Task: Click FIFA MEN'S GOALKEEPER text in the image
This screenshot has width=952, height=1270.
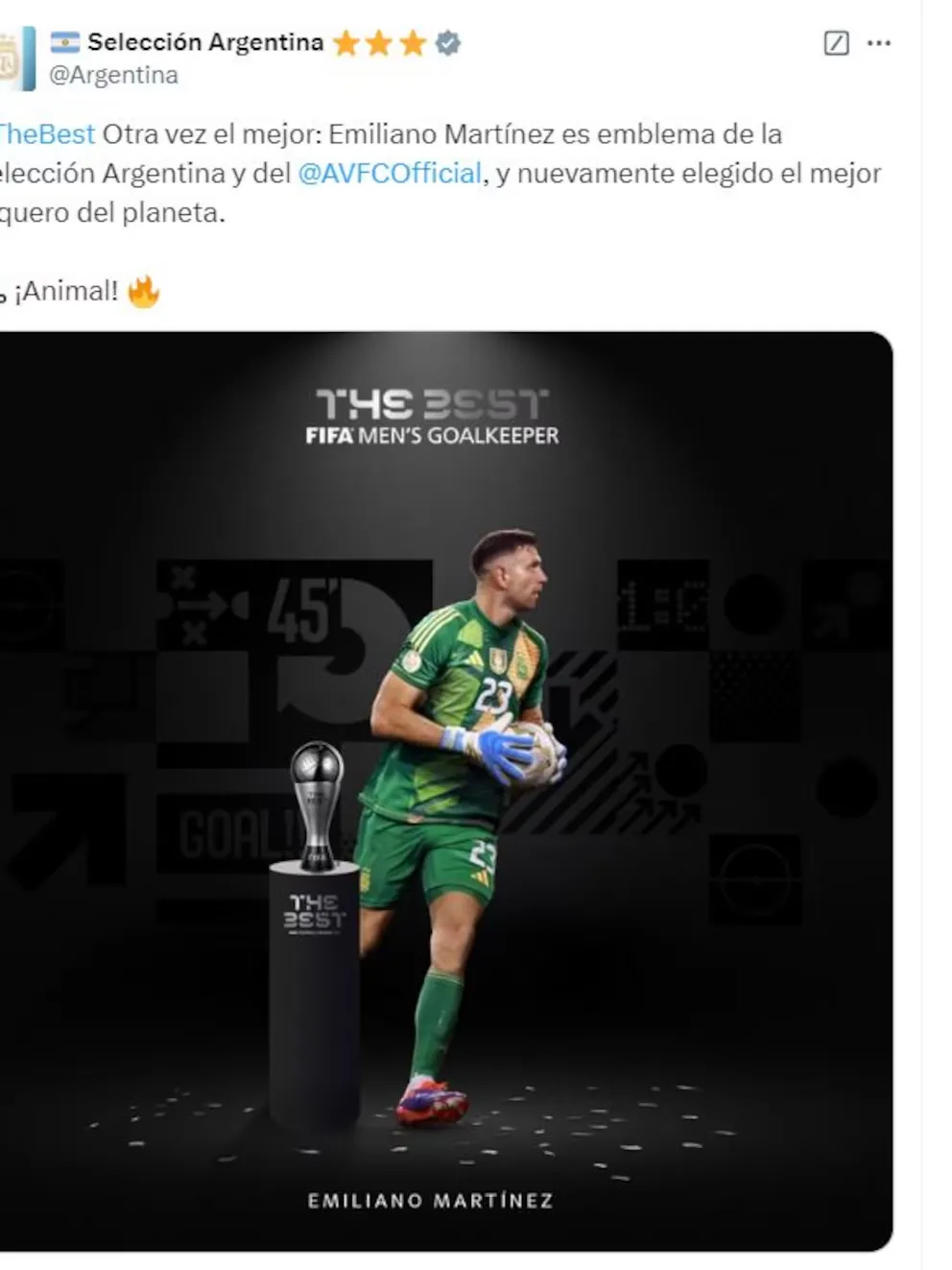Action: point(432,436)
